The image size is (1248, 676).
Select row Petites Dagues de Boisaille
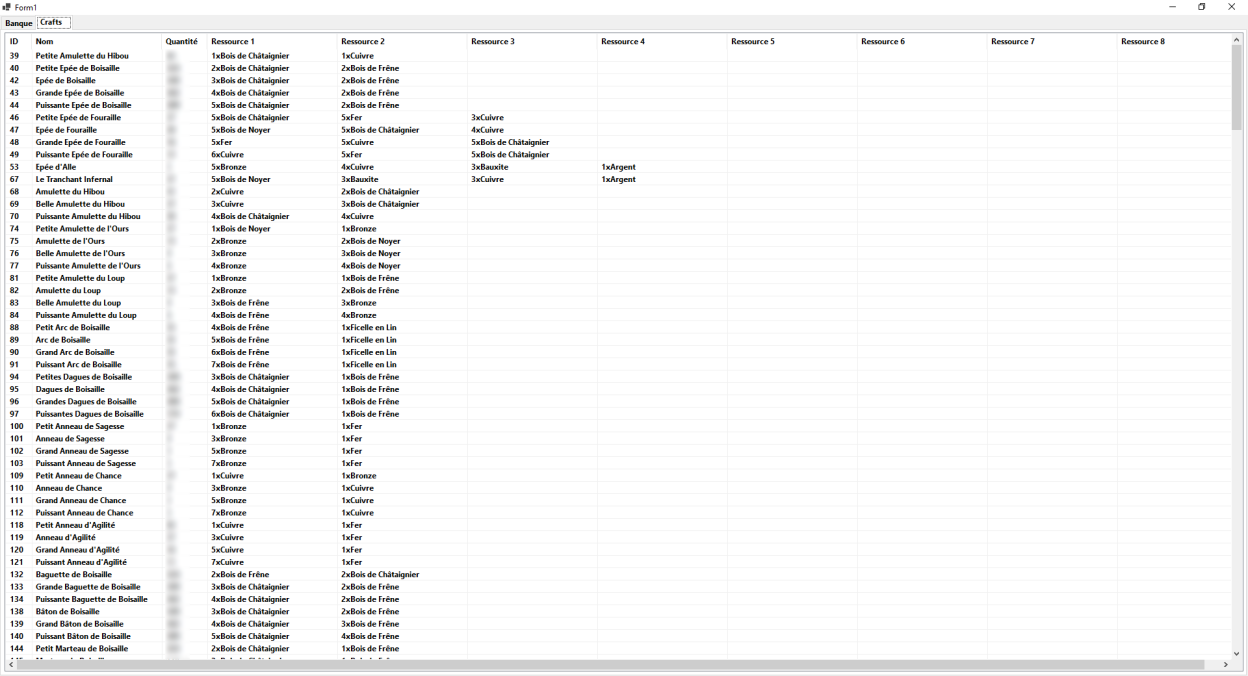(619, 377)
